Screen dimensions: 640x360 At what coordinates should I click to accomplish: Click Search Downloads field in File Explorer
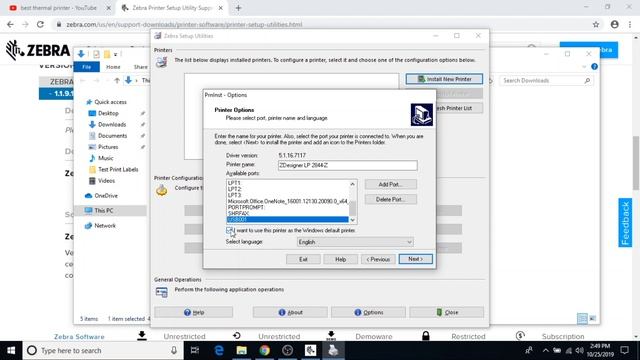pos(546,81)
